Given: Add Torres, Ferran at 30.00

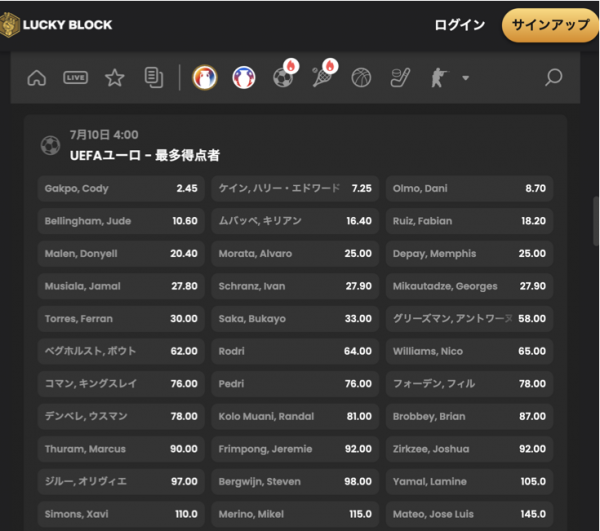Looking at the screenshot, I should coord(121,319).
